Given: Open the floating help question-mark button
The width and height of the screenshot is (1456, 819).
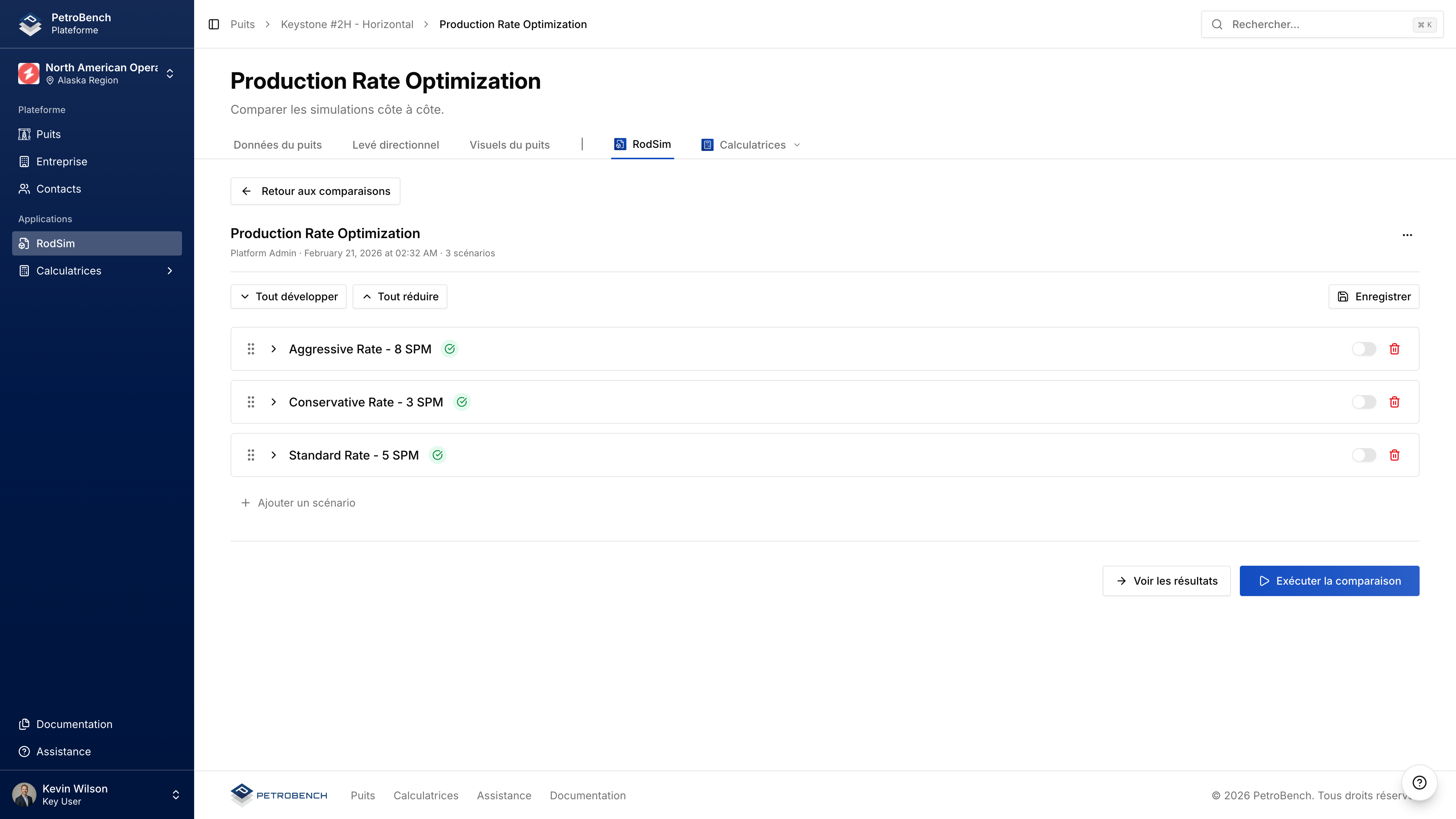Looking at the screenshot, I should 1419,782.
